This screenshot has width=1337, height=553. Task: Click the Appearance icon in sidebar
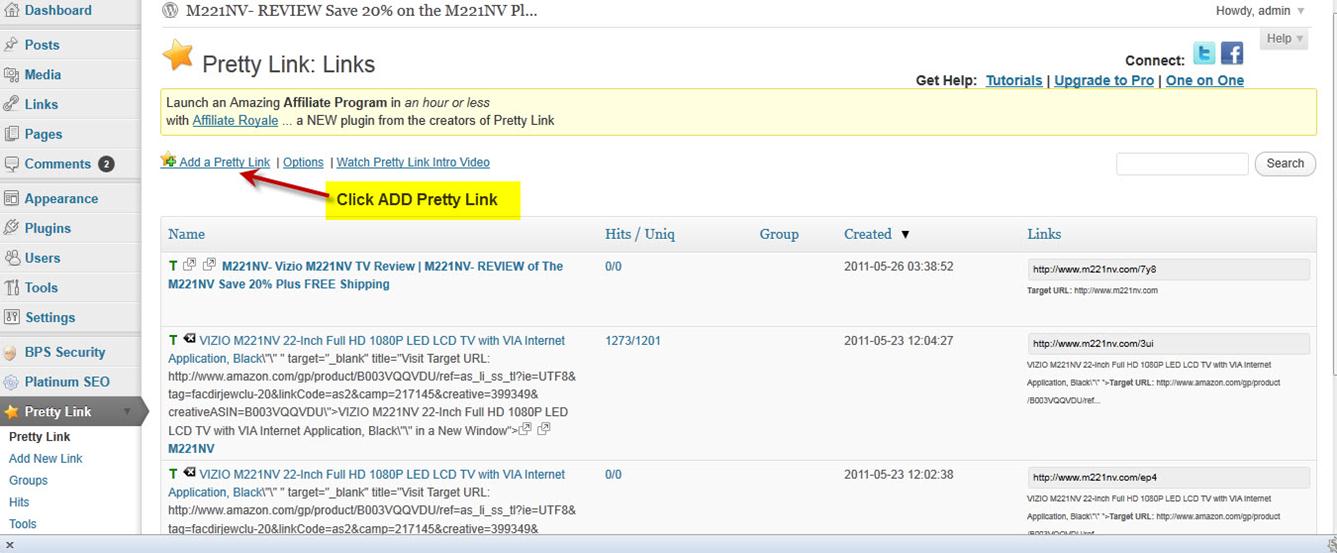pyautogui.click(x=11, y=198)
